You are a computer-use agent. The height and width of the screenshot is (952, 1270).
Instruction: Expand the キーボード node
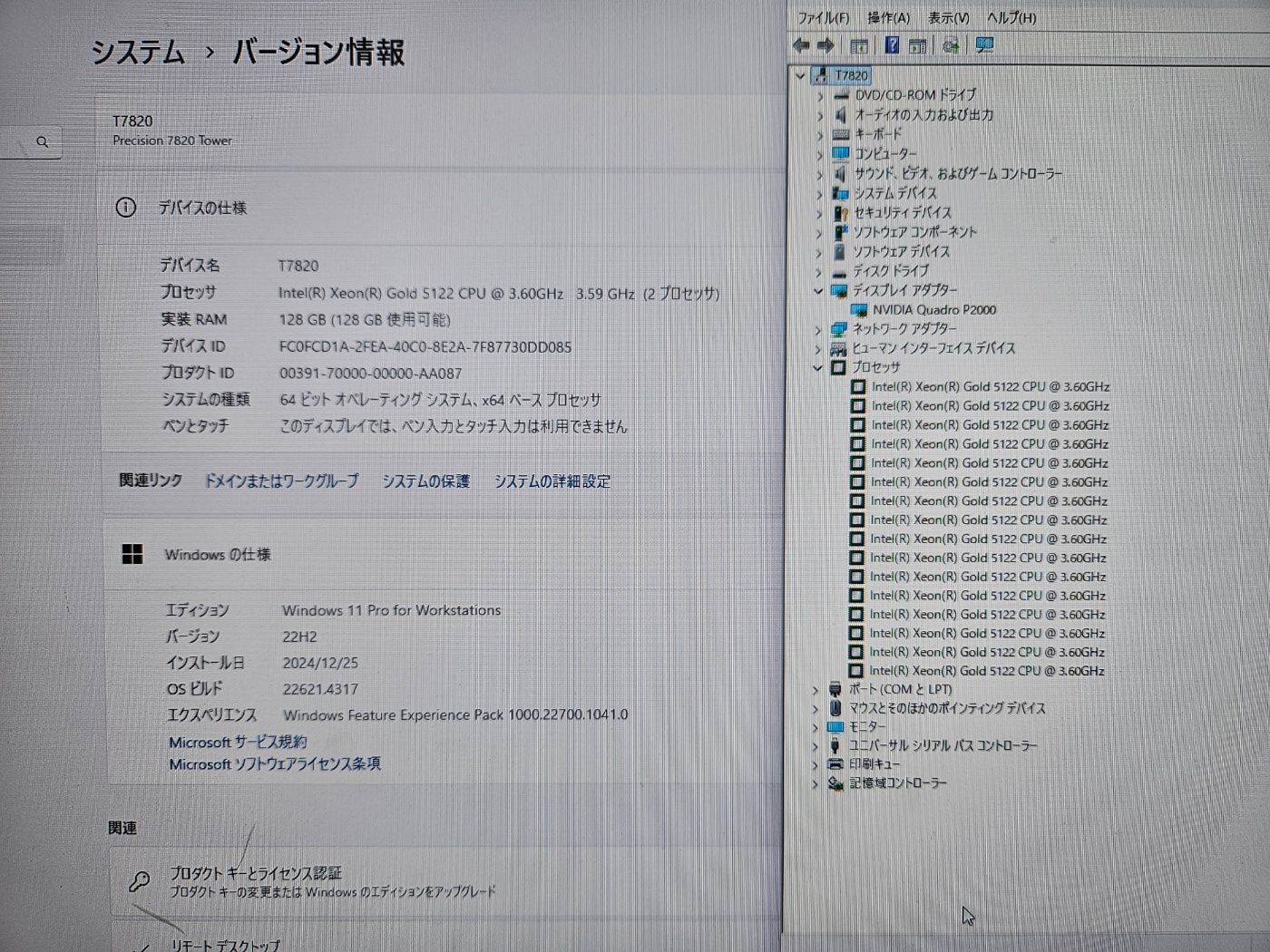(x=820, y=134)
